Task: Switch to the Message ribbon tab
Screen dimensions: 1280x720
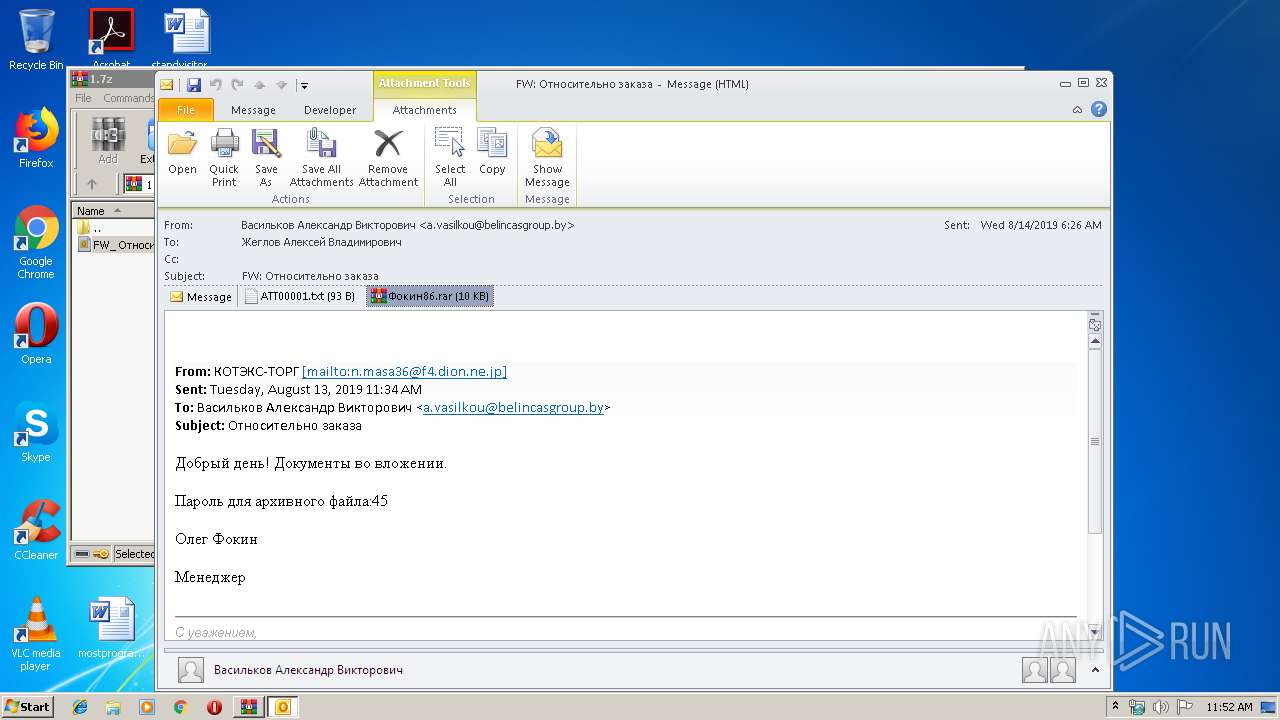Action: click(253, 110)
